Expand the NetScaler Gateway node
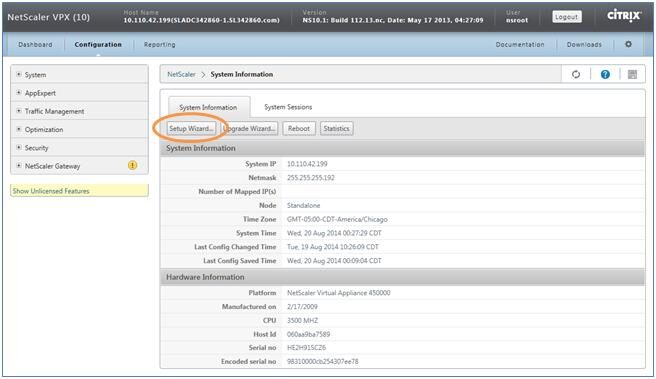The image size is (656, 379). point(18,166)
